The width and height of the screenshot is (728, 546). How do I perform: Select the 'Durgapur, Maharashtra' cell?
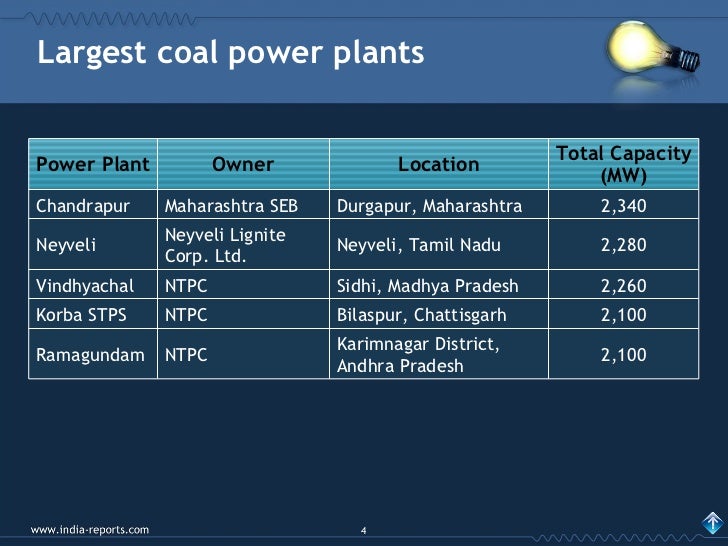[x=439, y=204]
